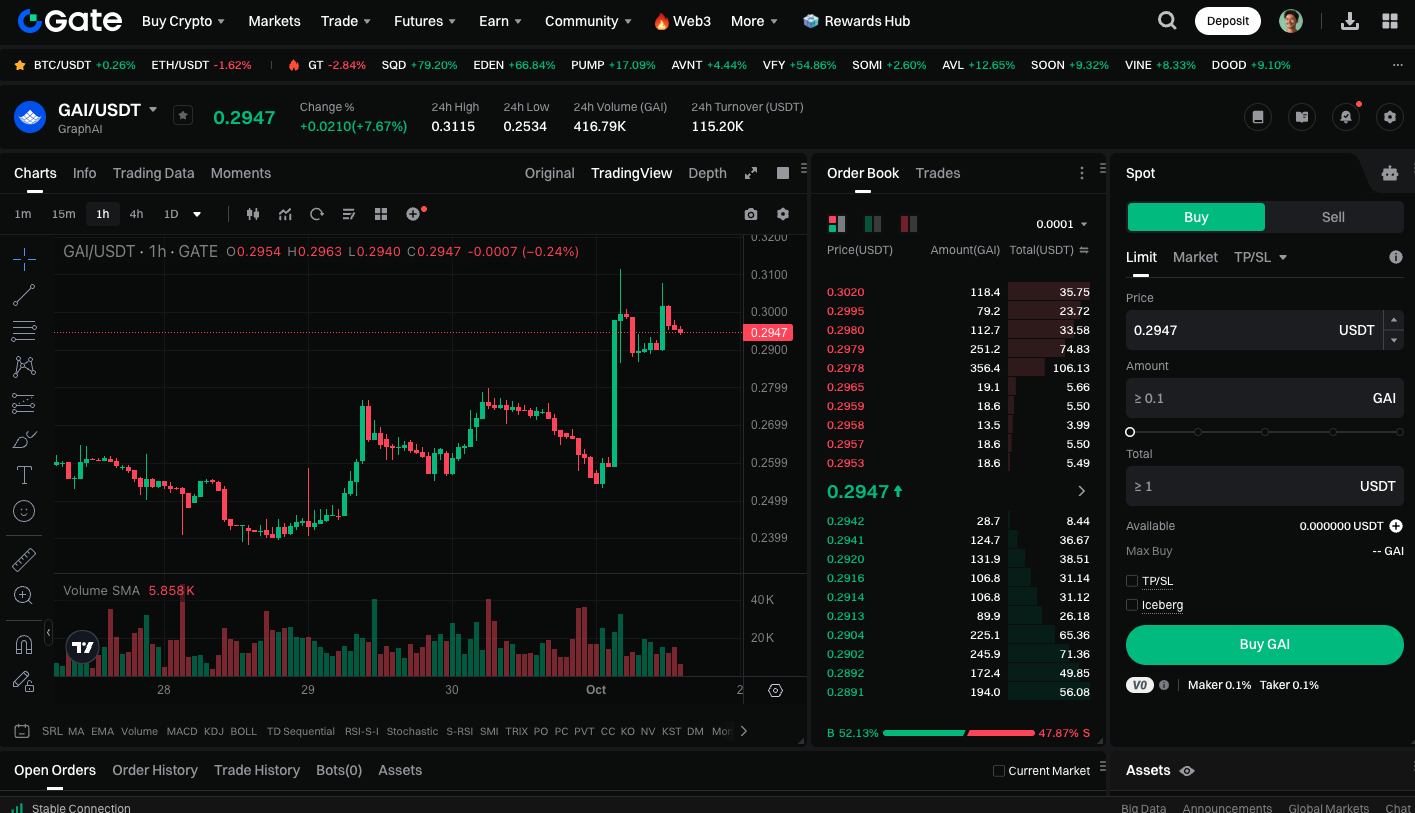Open the app download icon
The width and height of the screenshot is (1415, 813).
tap(1349, 21)
